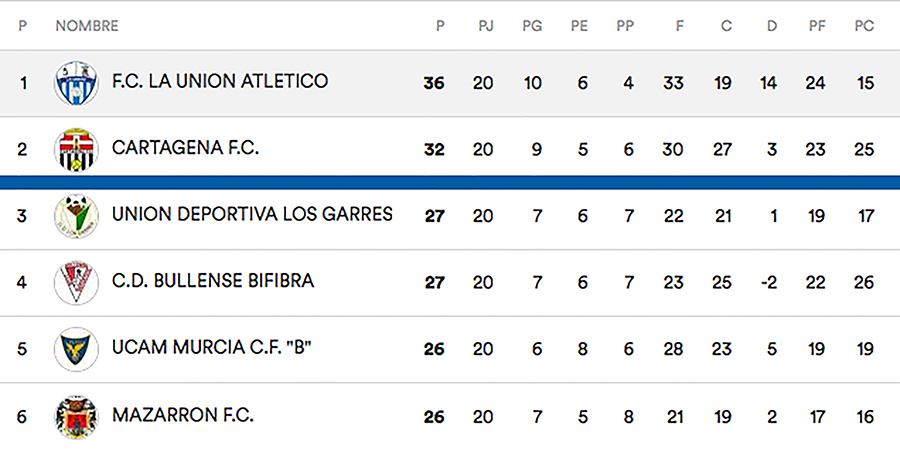Sort by the PG column header
Image resolution: width=900 pixels, height=450 pixels.
pyautogui.click(x=532, y=26)
